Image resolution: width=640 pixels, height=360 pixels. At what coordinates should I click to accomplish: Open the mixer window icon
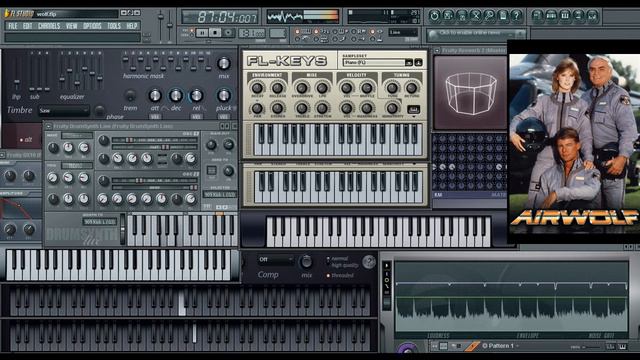592,16
